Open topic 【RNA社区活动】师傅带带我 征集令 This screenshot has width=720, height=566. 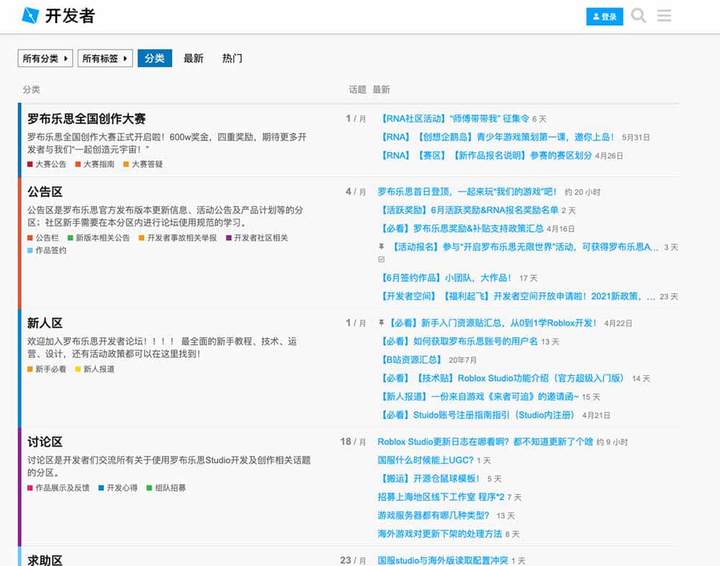tap(453, 119)
